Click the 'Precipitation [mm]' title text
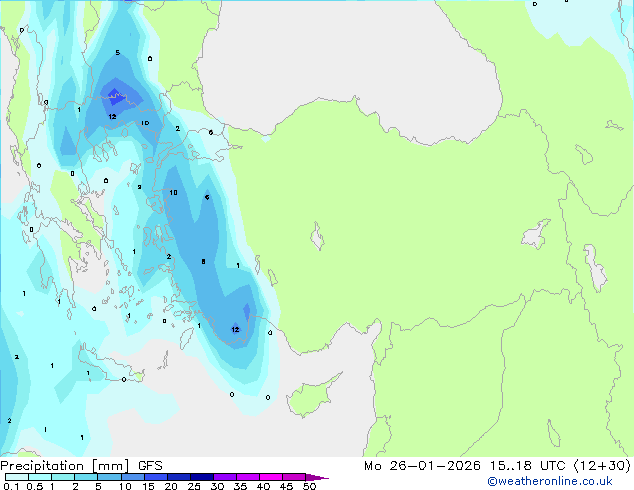 65,466
